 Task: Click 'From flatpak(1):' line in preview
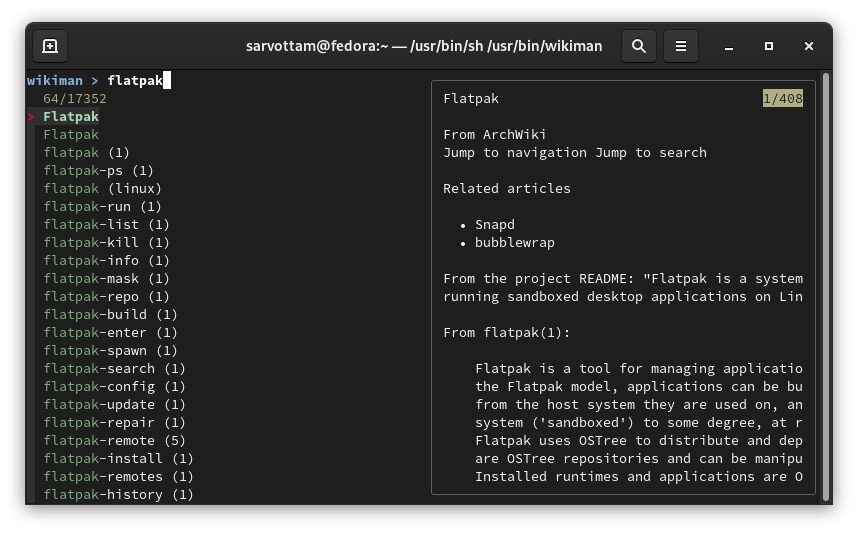tap(507, 333)
